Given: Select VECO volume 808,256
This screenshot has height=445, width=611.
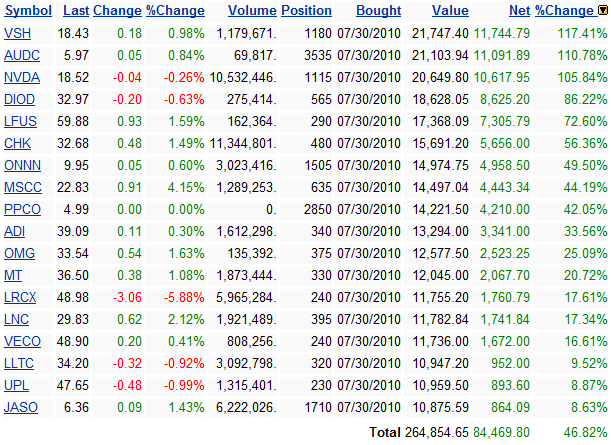Looking at the screenshot, I should 252,342.
